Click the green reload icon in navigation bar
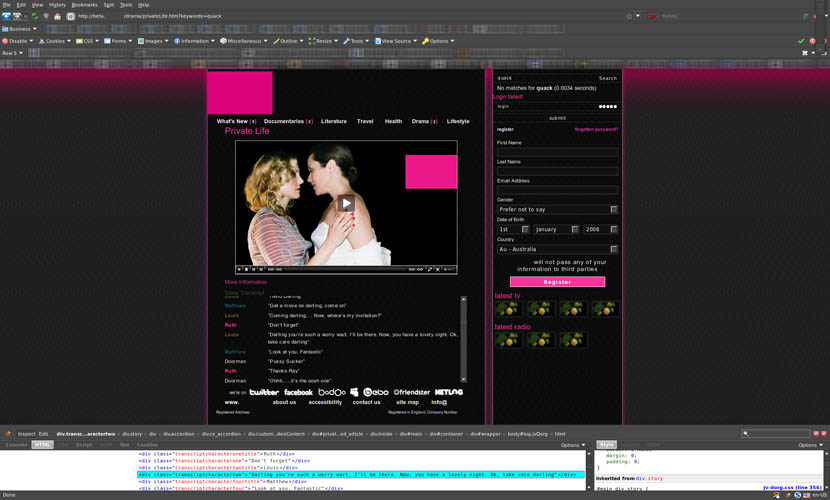This screenshot has height=500, width=830. click(x=35, y=16)
